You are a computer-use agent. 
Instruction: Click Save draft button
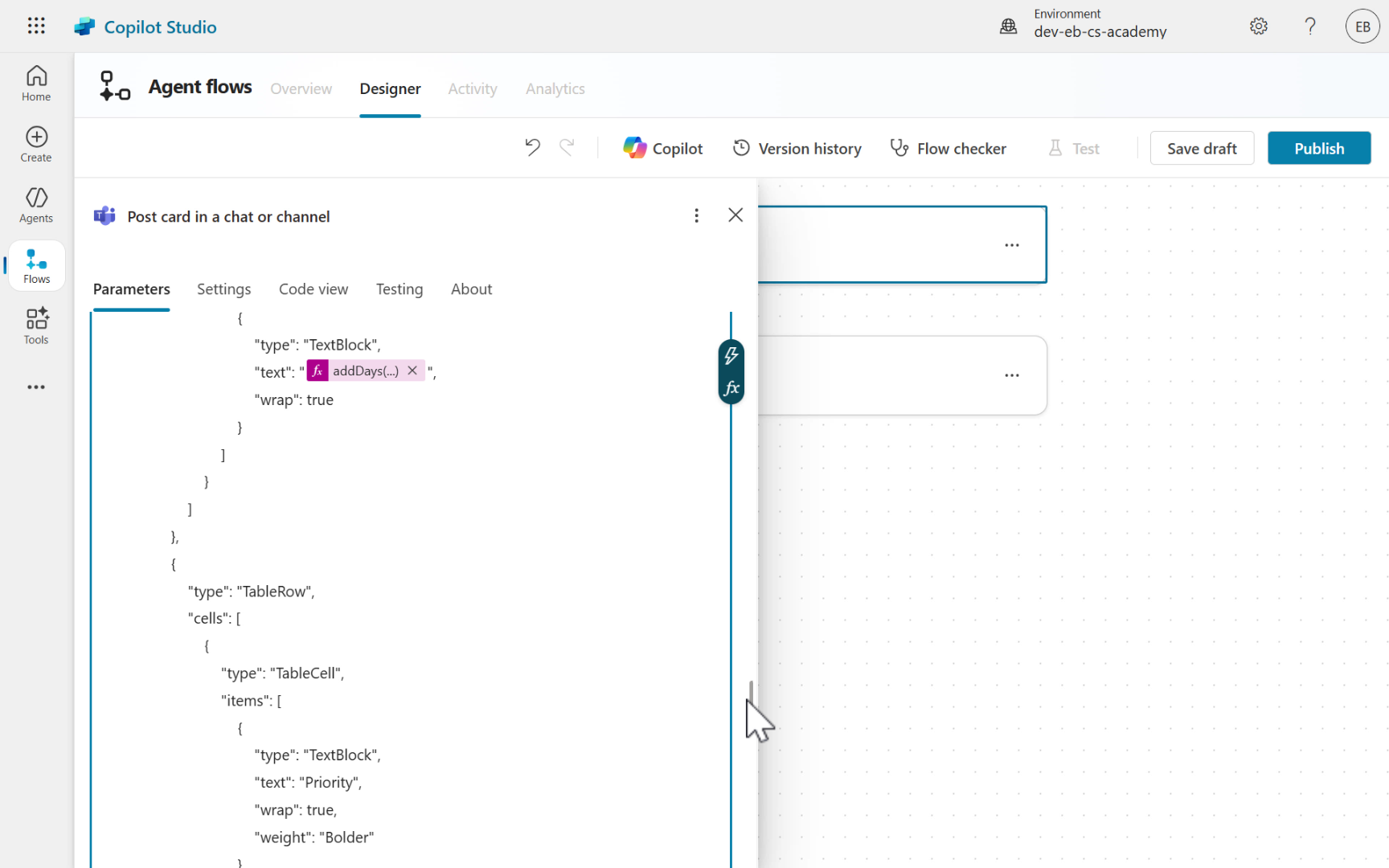pos(1201,149)
